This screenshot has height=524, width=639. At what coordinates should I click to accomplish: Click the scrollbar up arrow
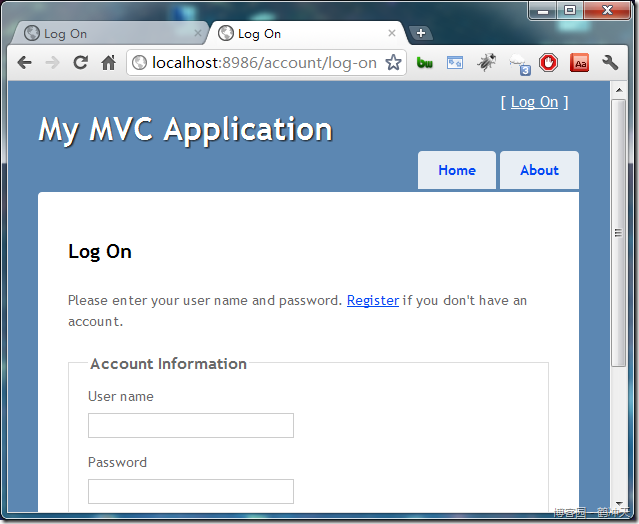[x=619, y=90]
